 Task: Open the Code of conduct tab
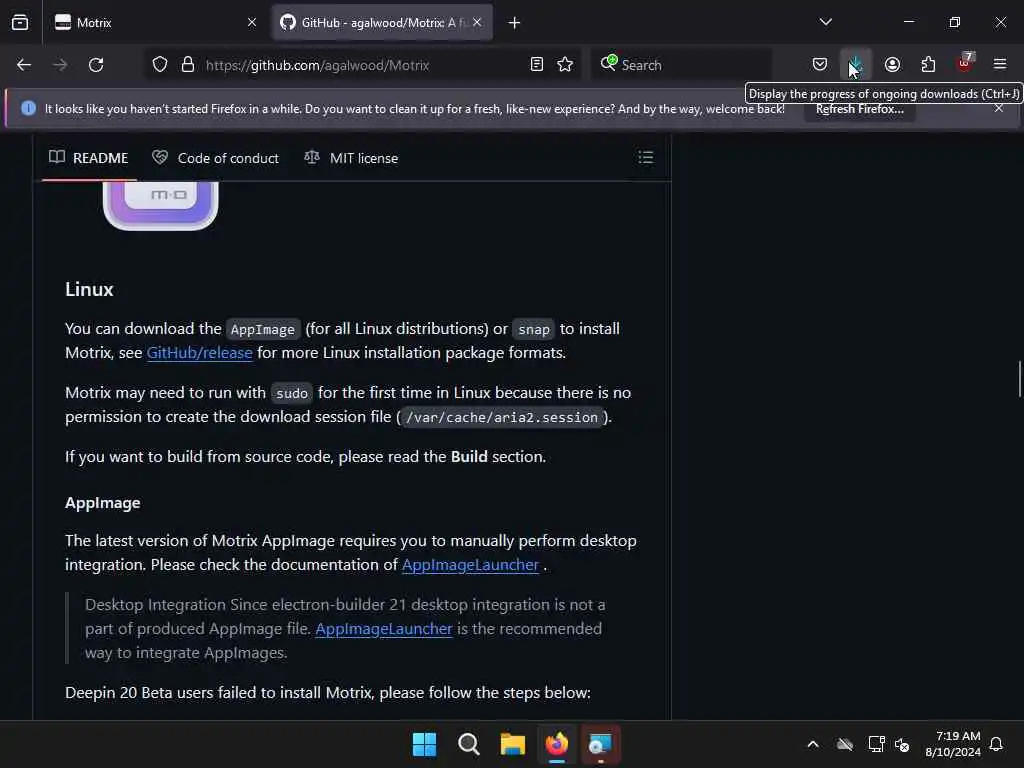(216, 158)
